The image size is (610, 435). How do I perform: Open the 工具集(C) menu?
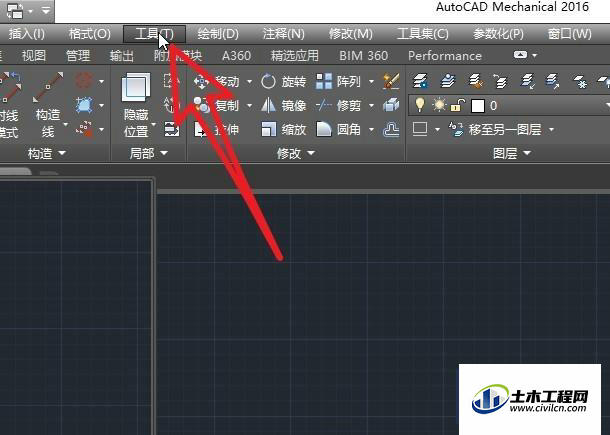[423, 34]
